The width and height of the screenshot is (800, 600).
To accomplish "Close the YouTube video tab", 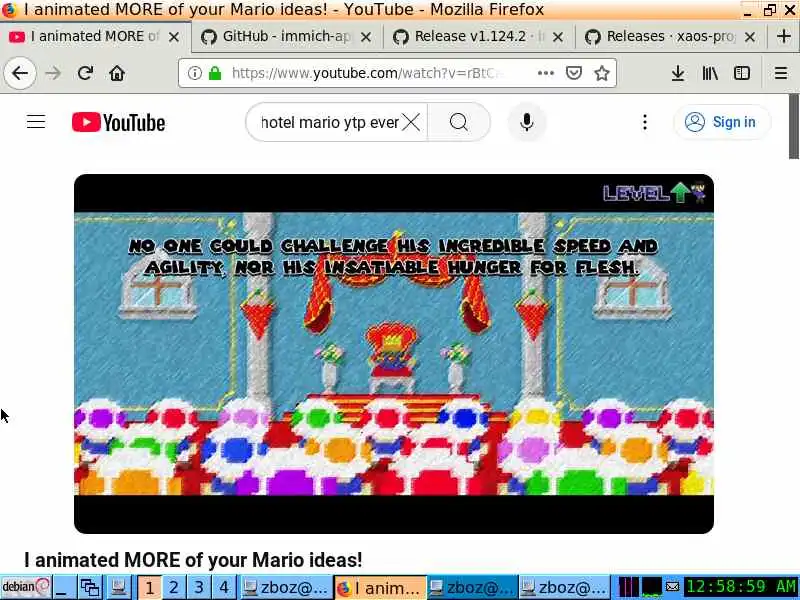I will [x=174, y=37].
